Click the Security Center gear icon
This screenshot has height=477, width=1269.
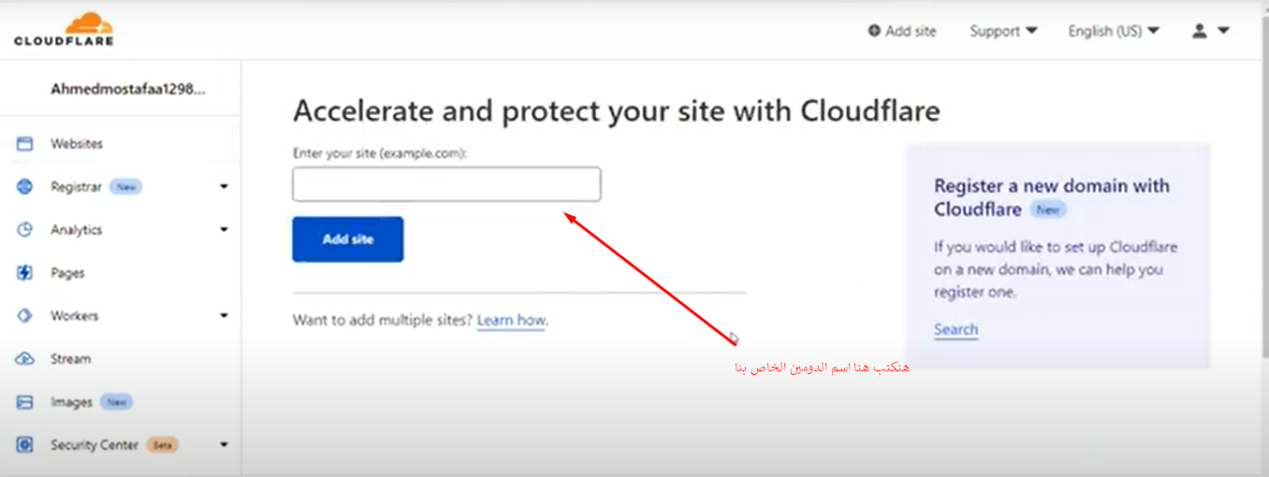tap(26, 445)
